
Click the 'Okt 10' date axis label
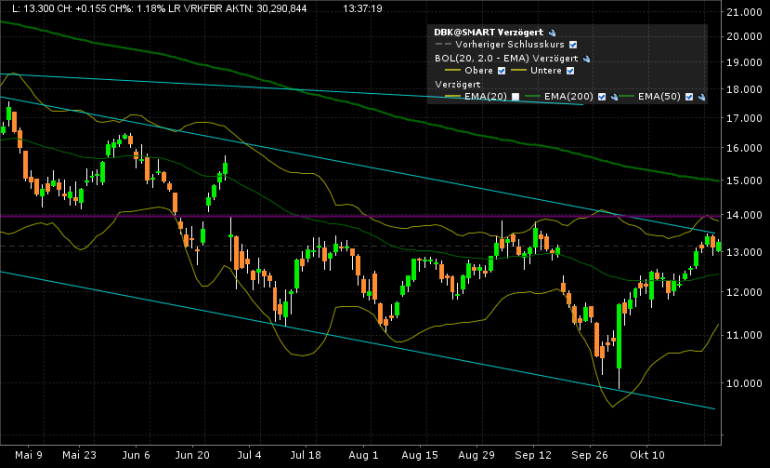click(647, 455)
